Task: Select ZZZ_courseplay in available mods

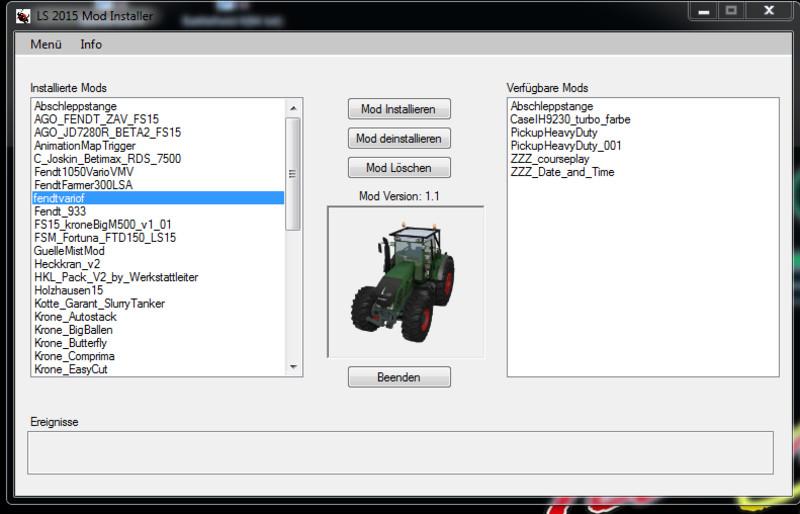Action: tap(550, 159)
